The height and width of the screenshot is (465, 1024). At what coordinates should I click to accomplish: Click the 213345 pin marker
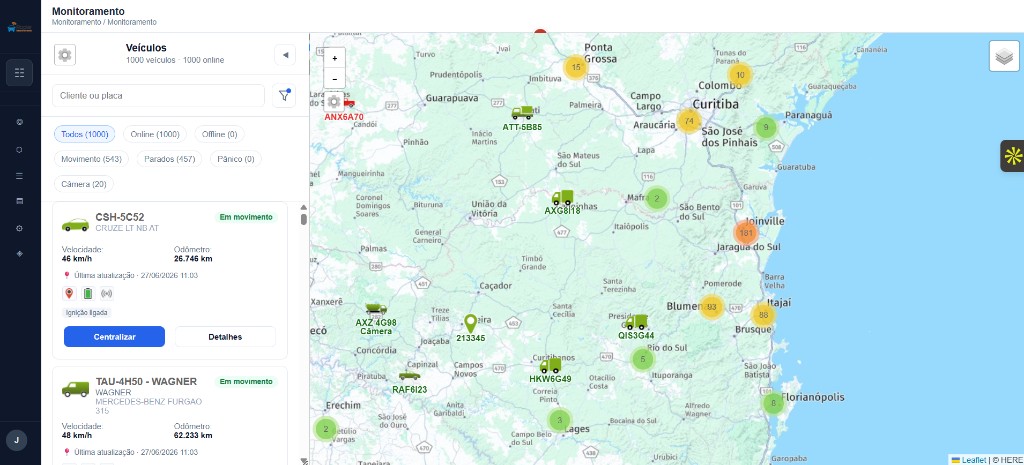point(470,323)
